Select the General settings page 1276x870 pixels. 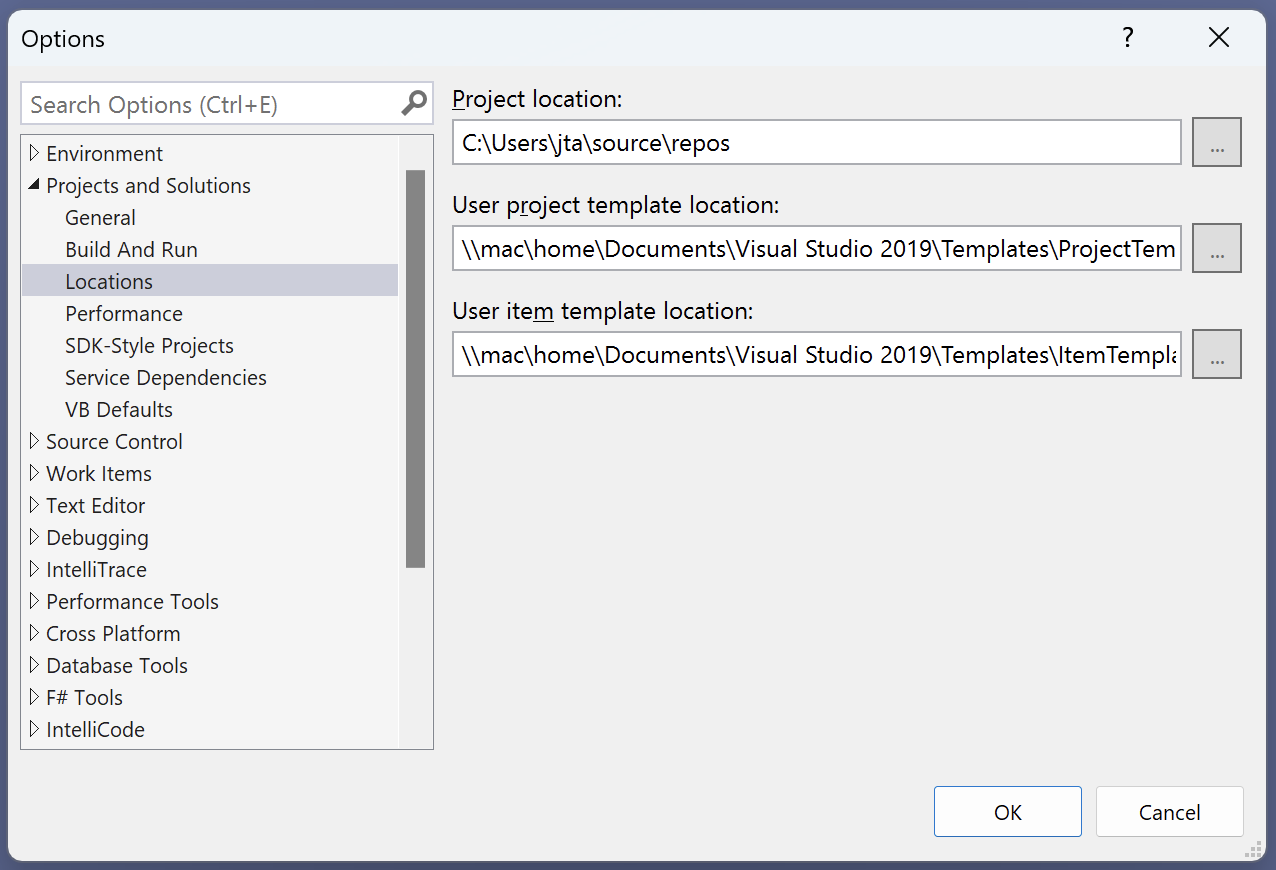pyautogui.click(x=100, y=217)
